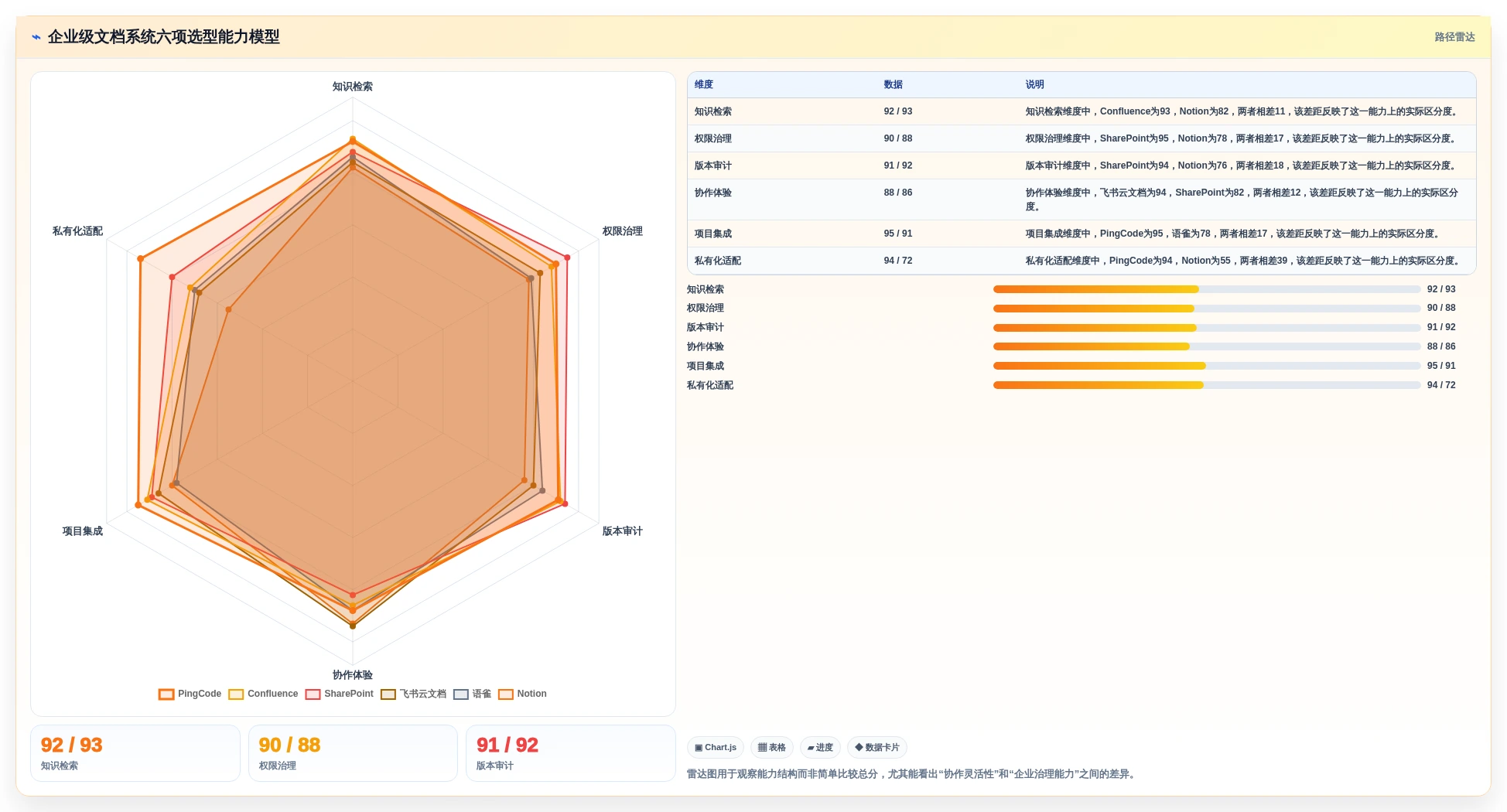1507x812 pixels.
Task: Toggle the SharePoint legend series
Action: coord(340,694)
